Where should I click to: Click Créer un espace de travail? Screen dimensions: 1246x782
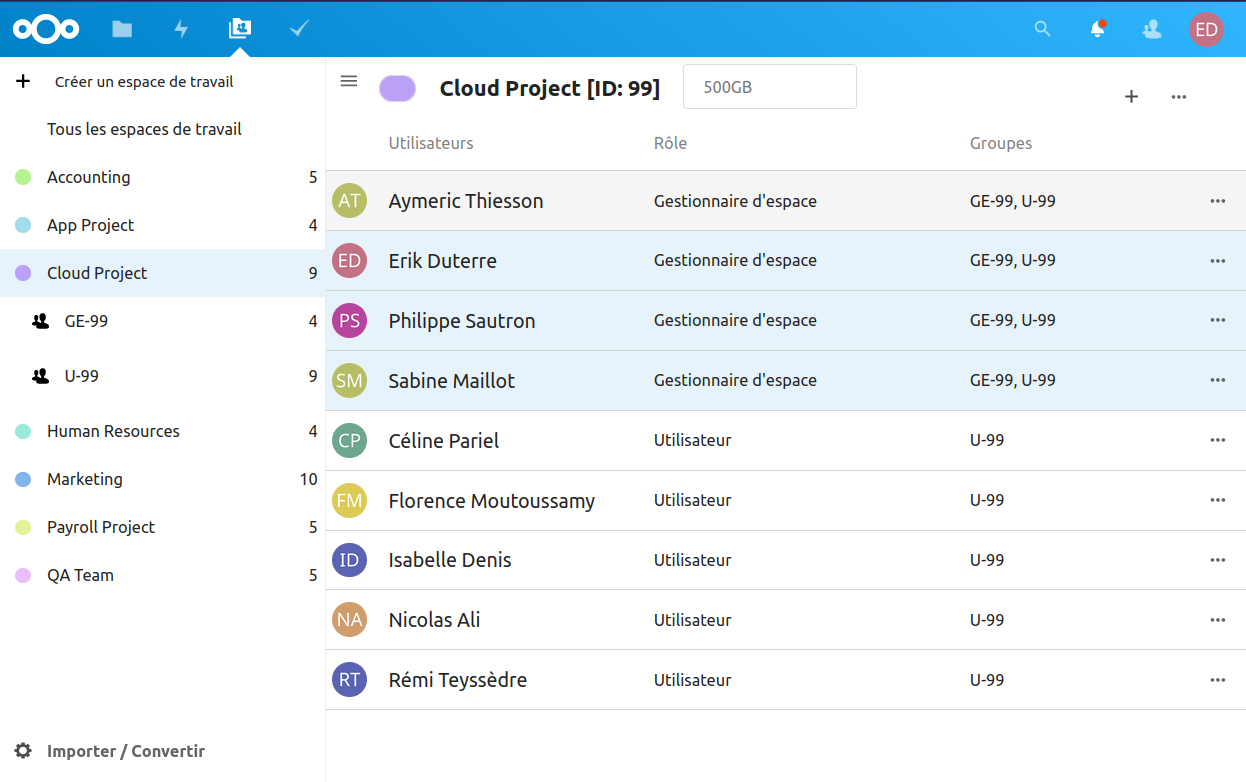[144, 82]
